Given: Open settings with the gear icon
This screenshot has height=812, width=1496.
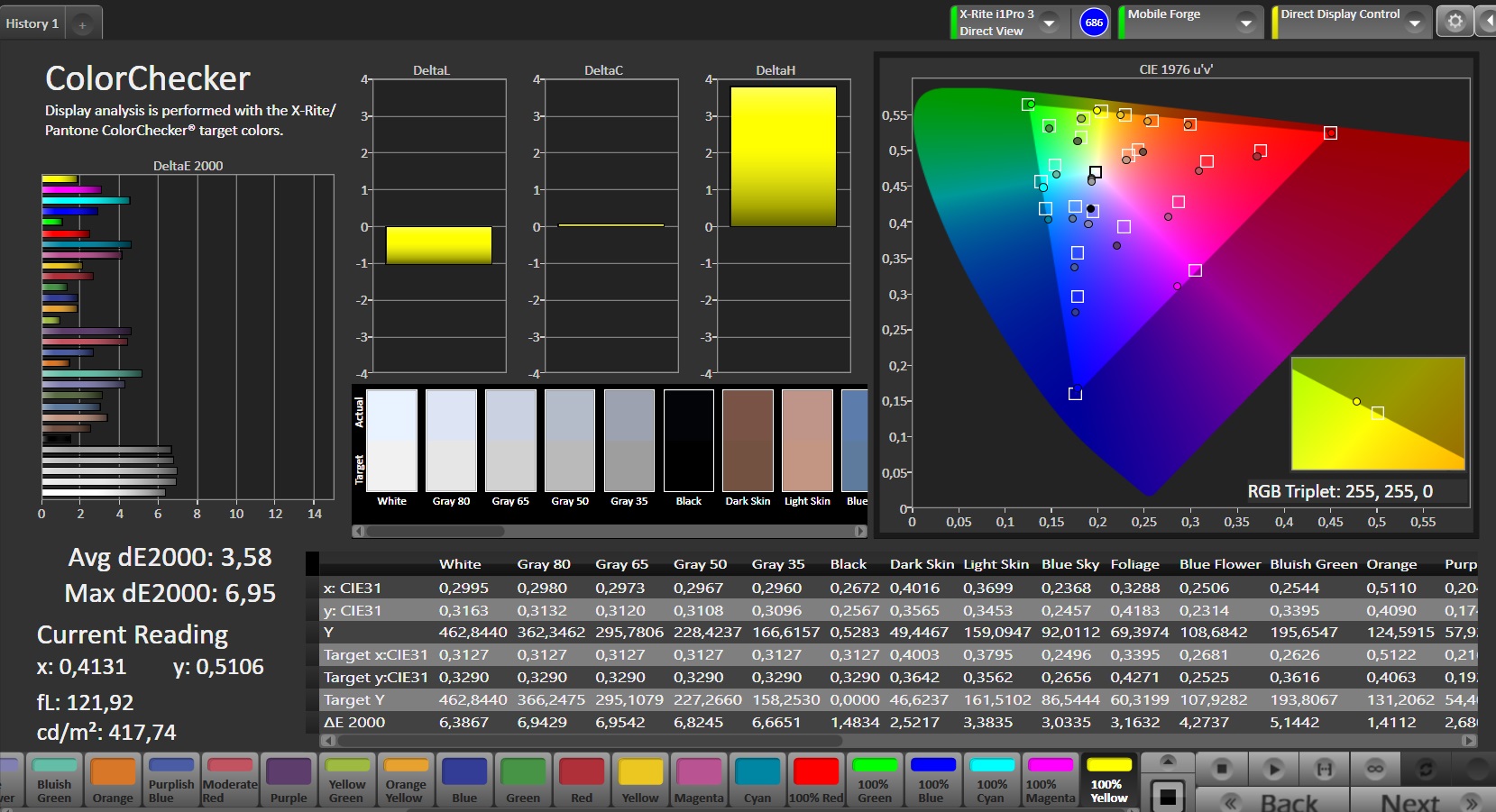Looking at the screenshot, I should pyautogui.click(x=1455, y=22).
